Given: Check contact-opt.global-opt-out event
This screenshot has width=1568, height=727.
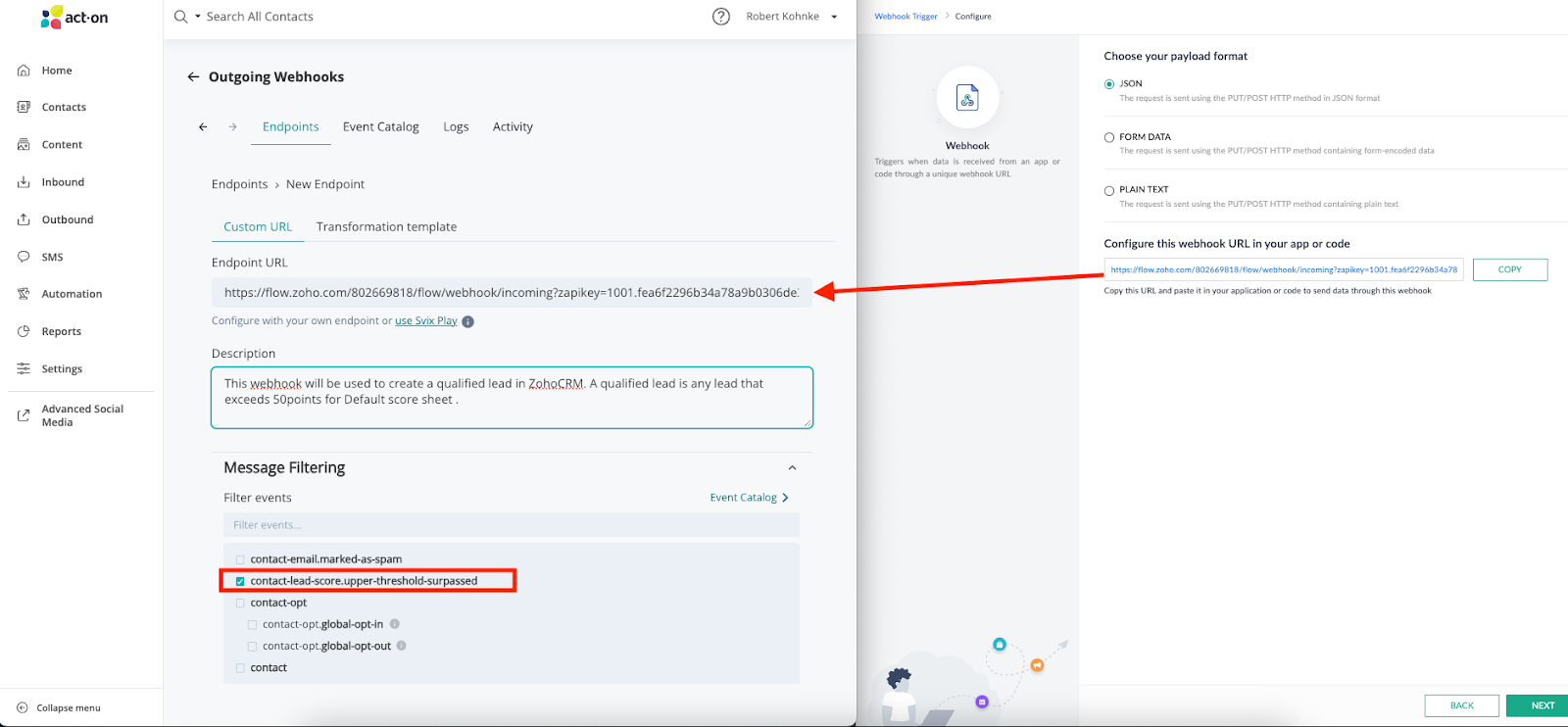Looking at the screenshot, I should [253, 646].
